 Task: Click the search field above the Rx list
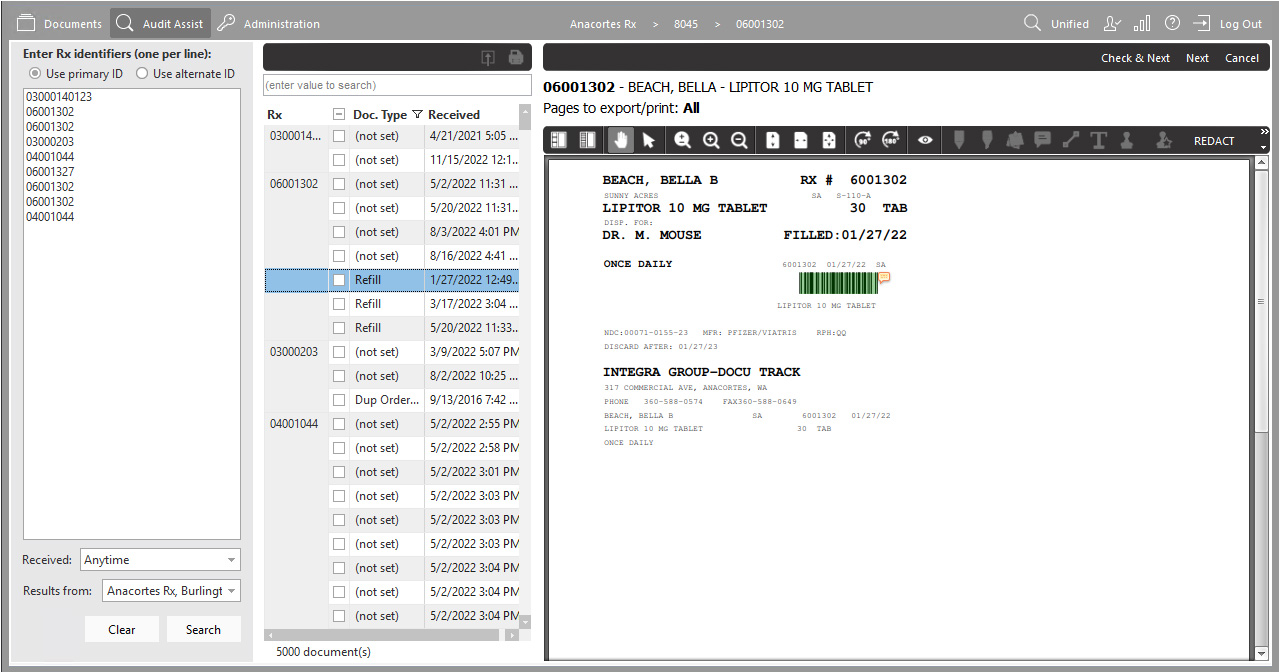pyautogui.click(x=397, y=86)
